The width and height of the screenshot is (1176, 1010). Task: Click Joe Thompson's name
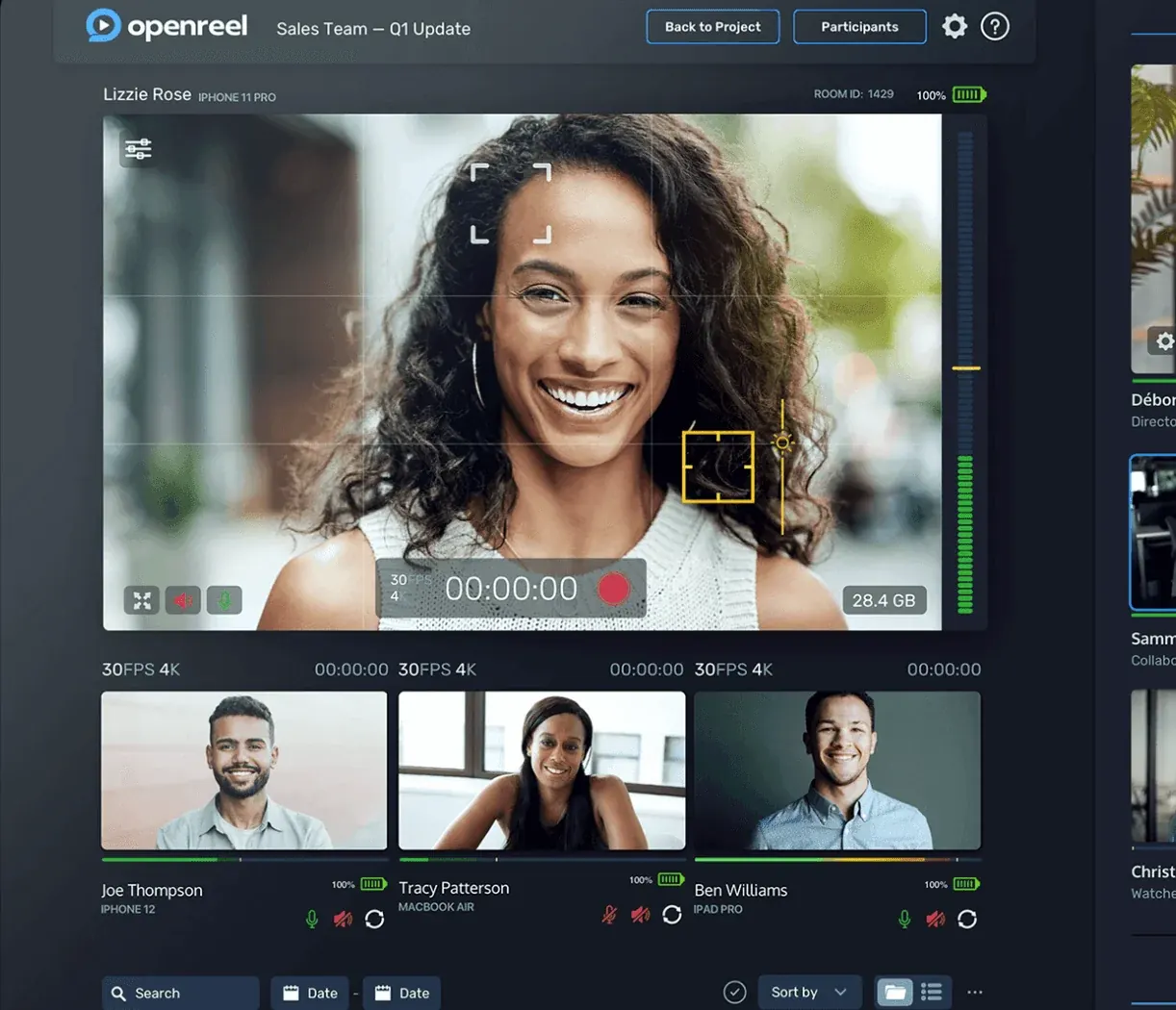(152, 891)
